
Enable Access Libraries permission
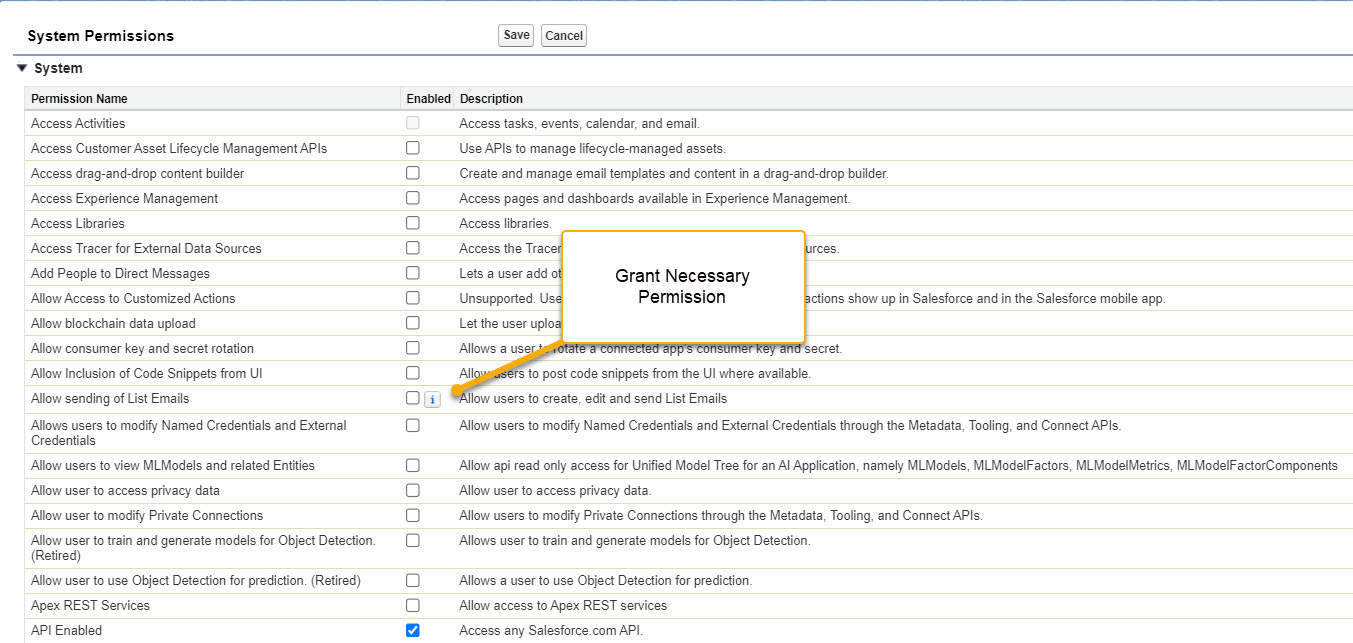coord(412,222)
